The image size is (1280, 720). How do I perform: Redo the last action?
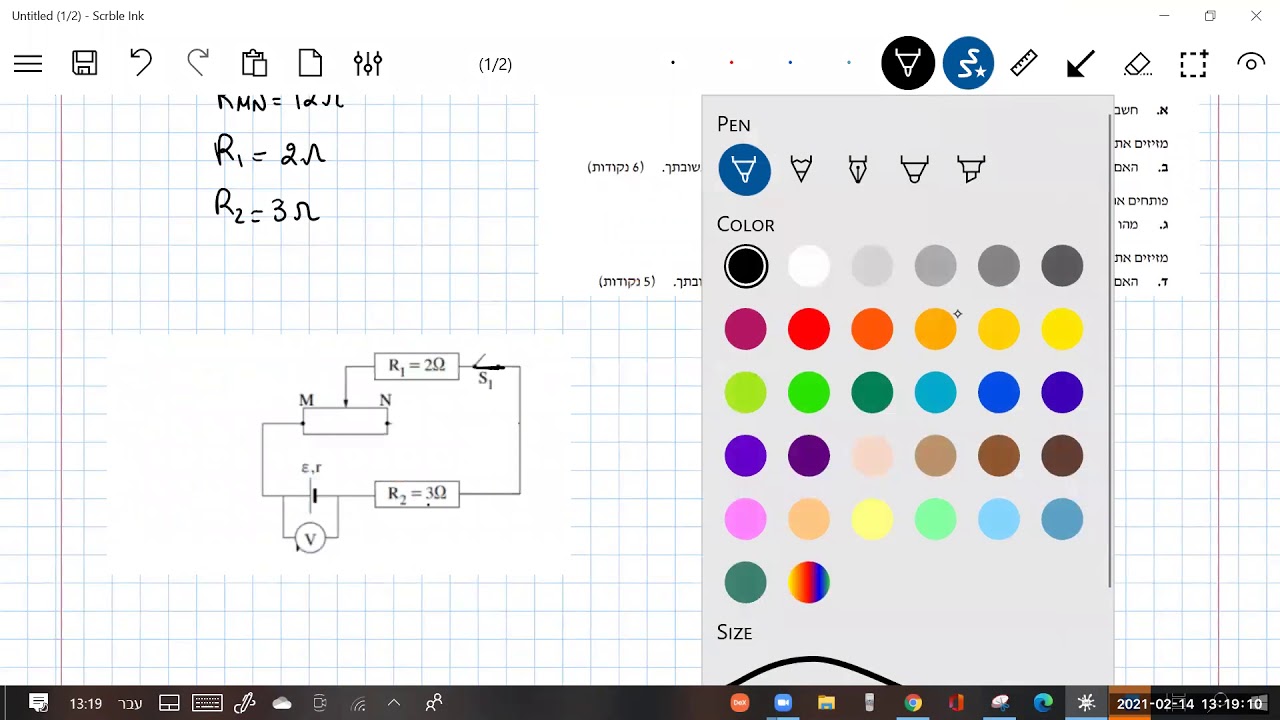coord(198,63)
